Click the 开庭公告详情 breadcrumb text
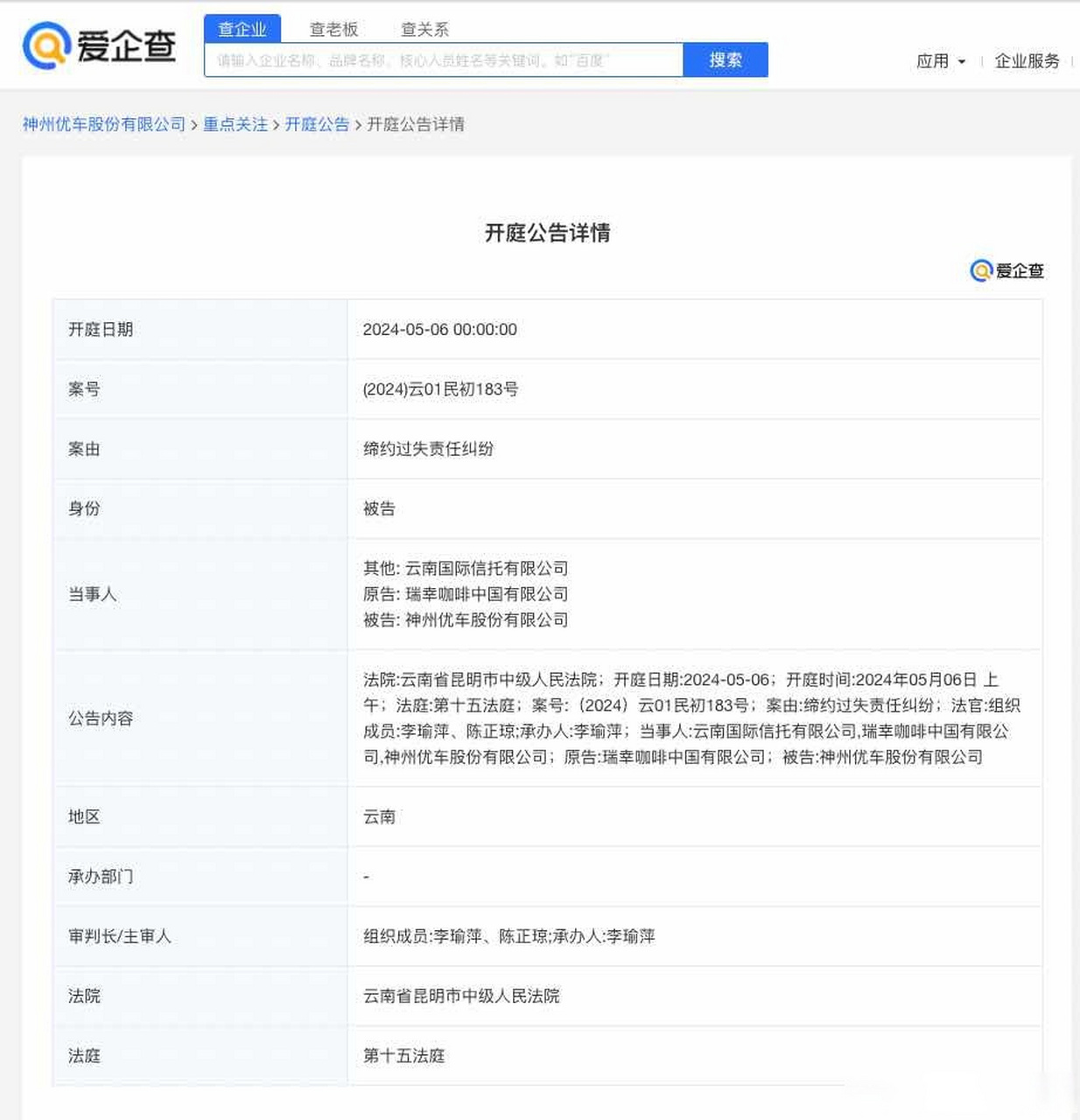1080x1120 pixels. tap(416, 124)
